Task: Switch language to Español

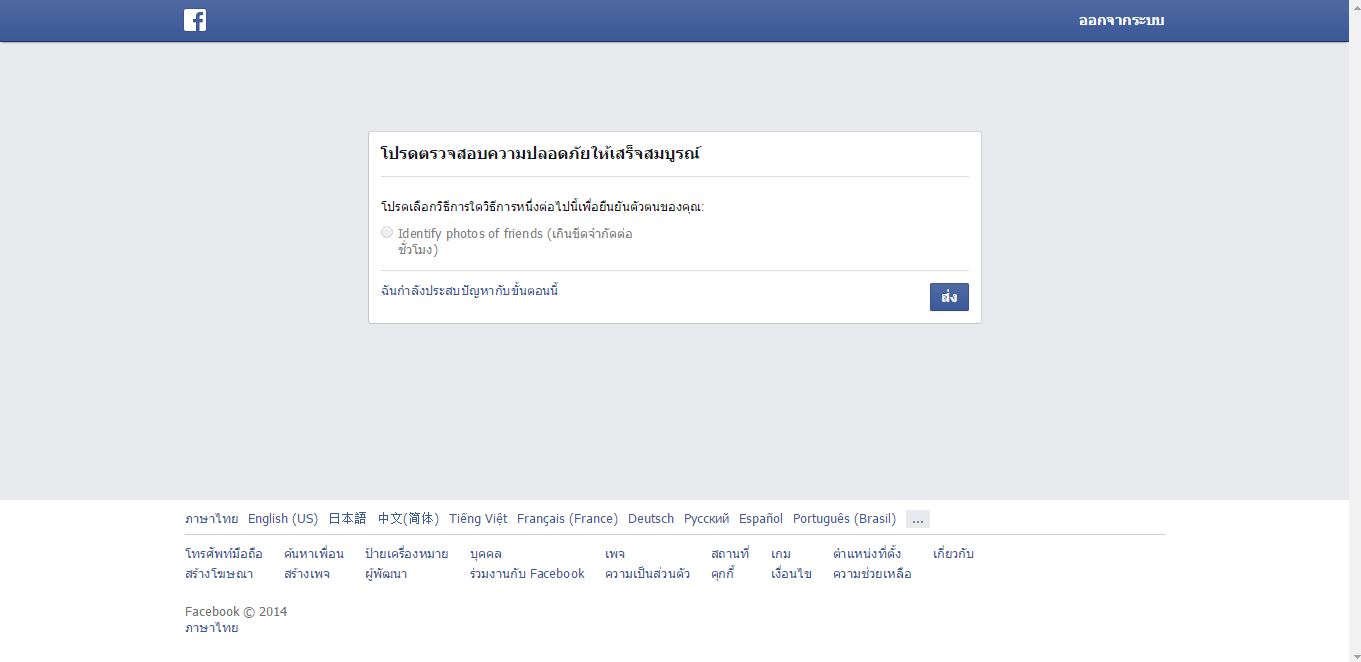Action: [x=761, y=518]
